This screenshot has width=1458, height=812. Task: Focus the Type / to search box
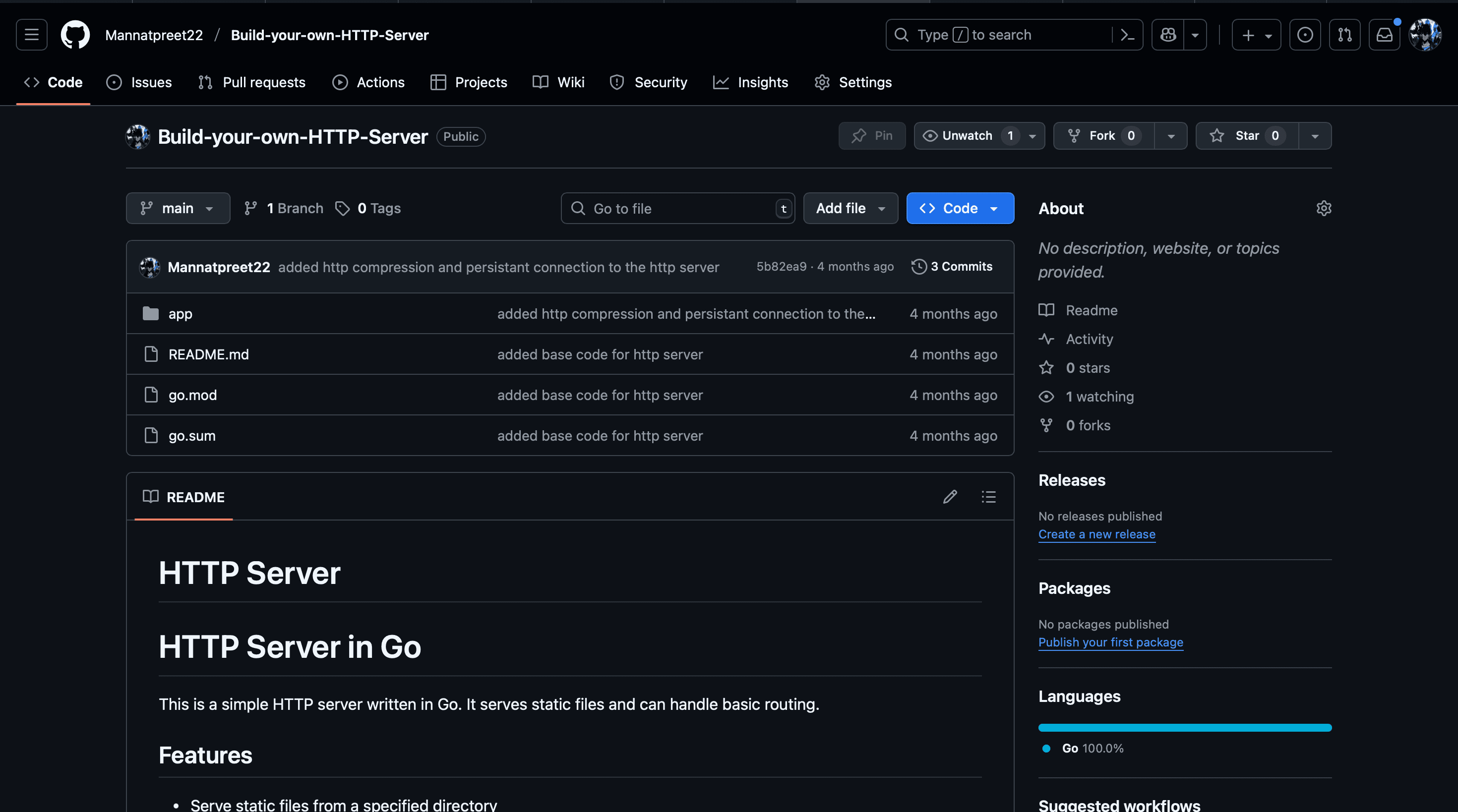(x=999, y=35)
